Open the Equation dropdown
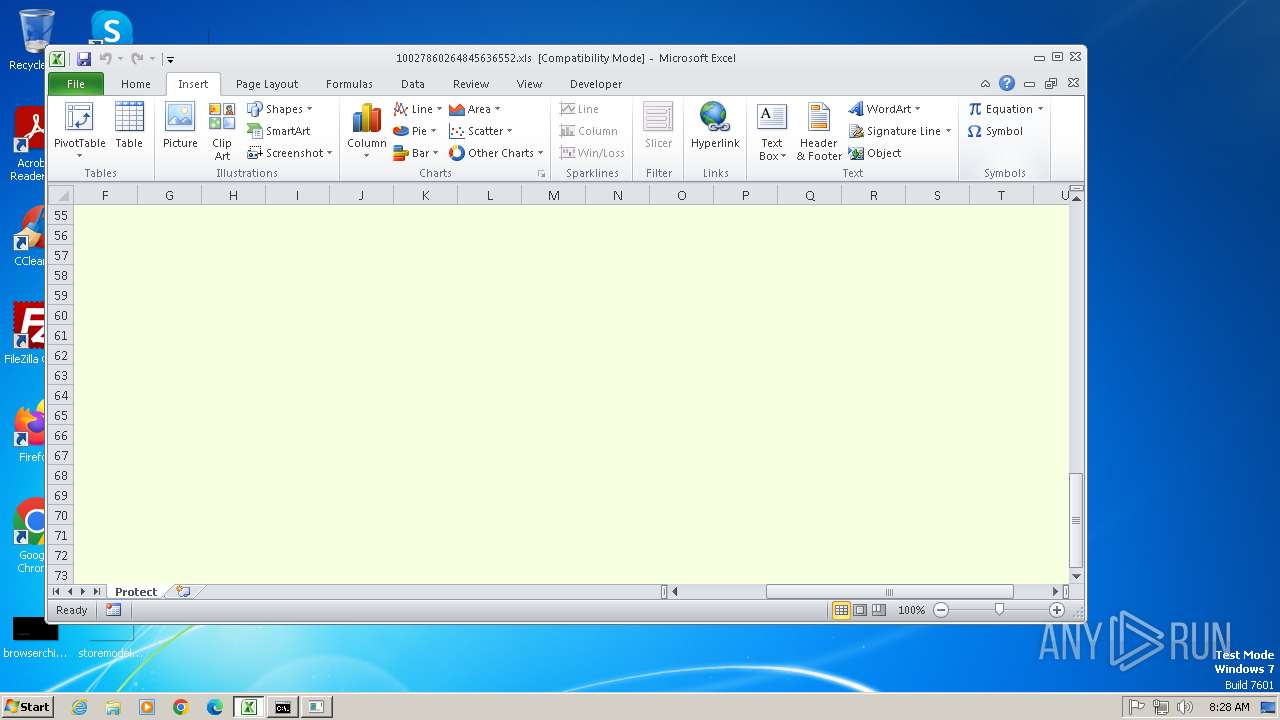 click(1005, 109)
